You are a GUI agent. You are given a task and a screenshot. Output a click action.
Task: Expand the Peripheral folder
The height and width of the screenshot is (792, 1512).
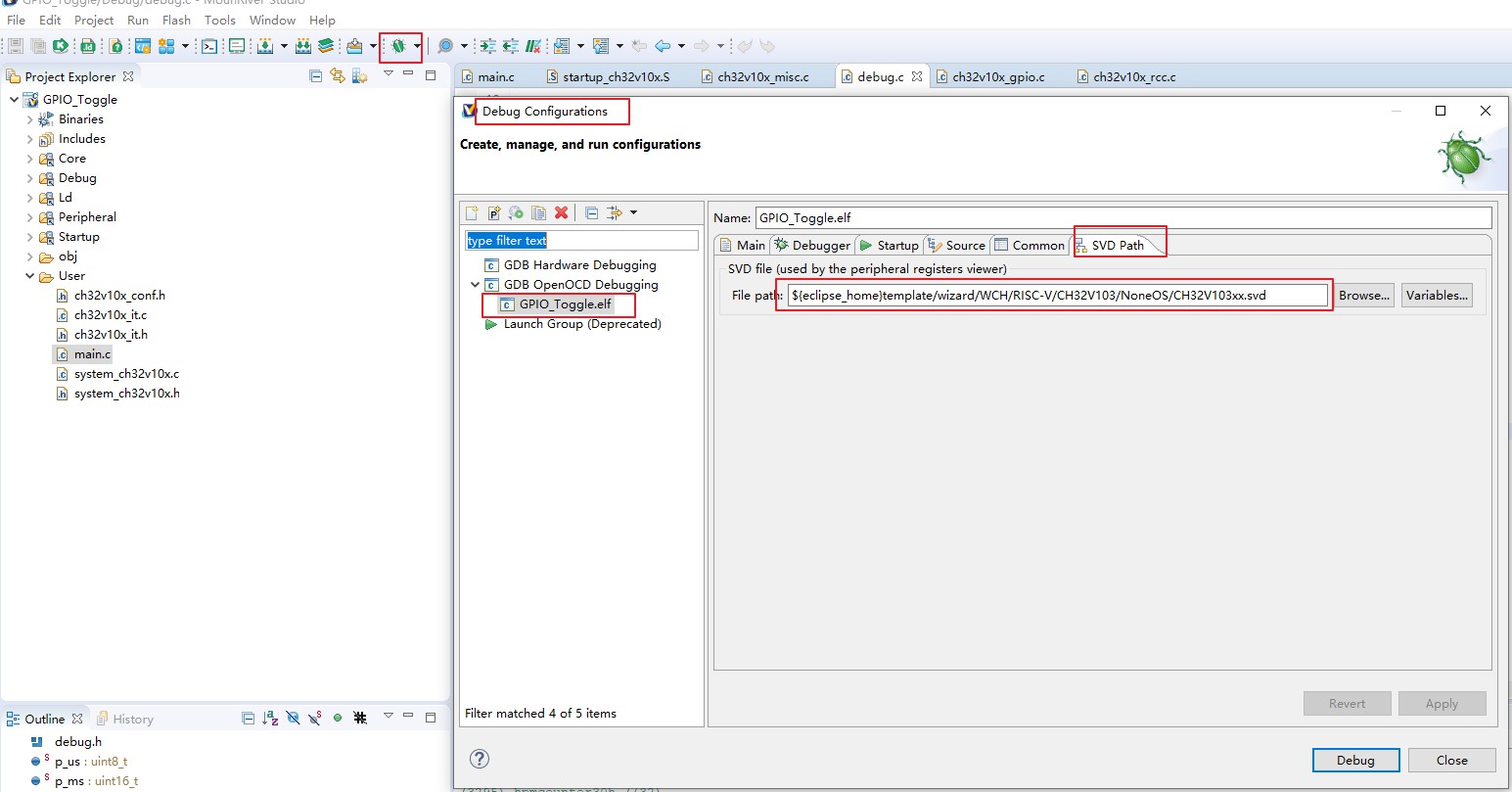tap(29, 217)
